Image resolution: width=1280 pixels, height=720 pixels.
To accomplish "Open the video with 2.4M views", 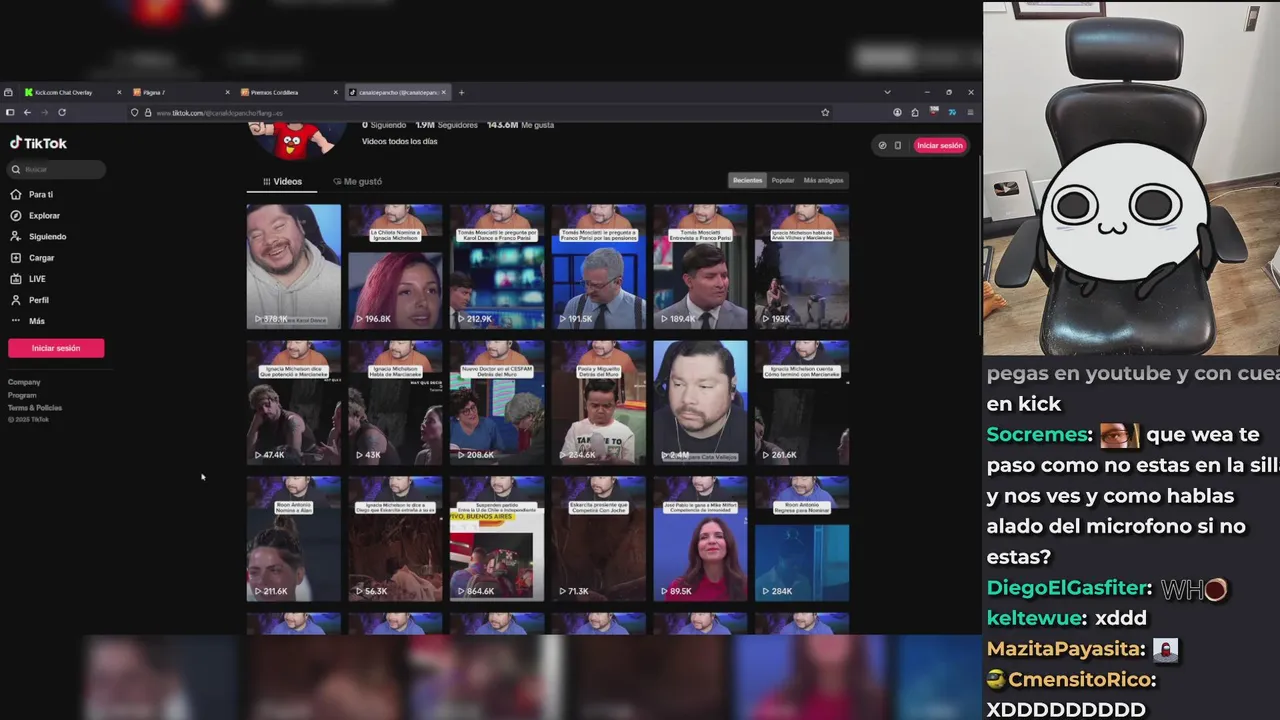I will pos(700,402).
